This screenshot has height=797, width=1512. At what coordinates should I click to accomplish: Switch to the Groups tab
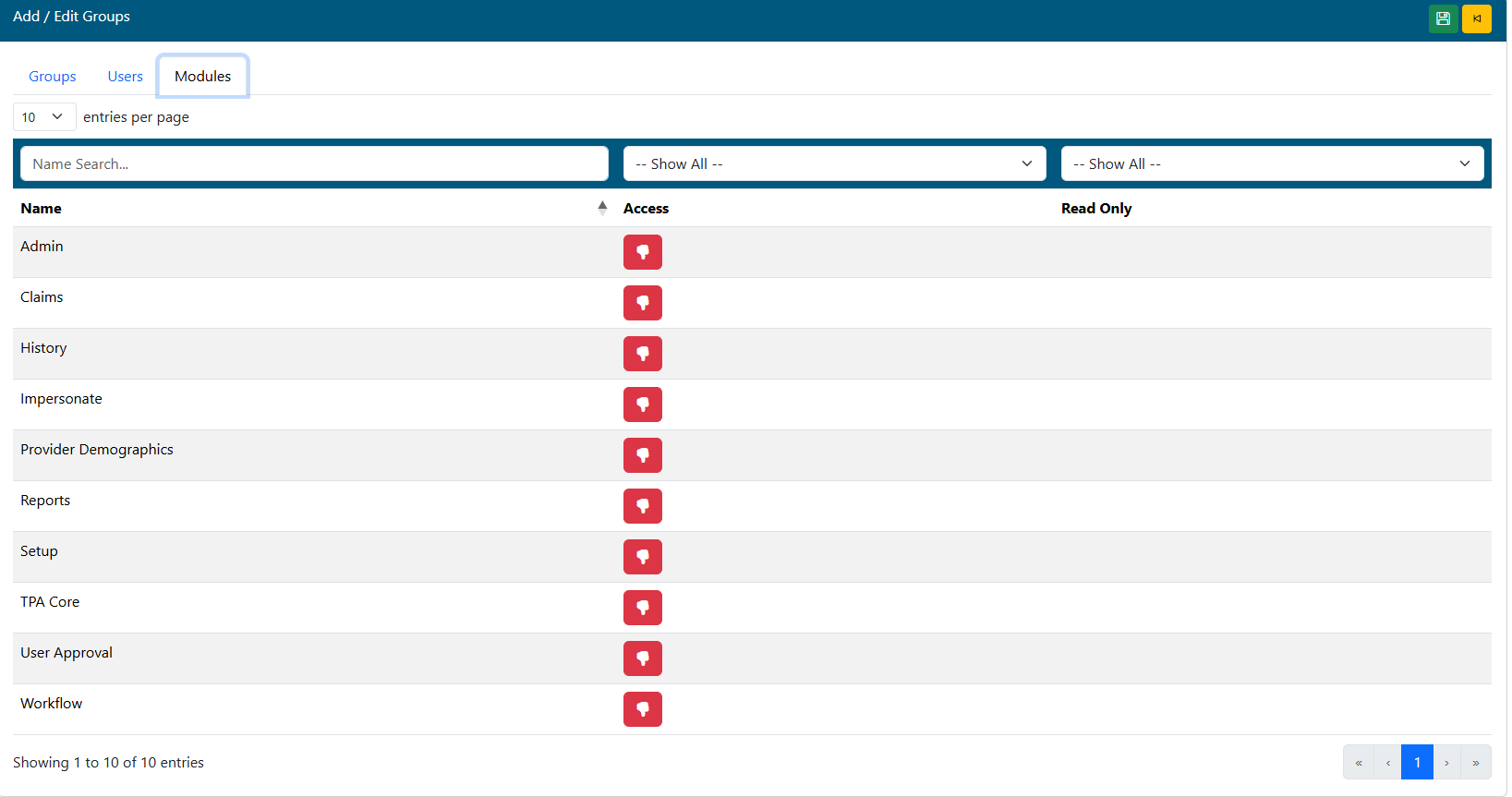pyautogui.click(x=53, y=77)
